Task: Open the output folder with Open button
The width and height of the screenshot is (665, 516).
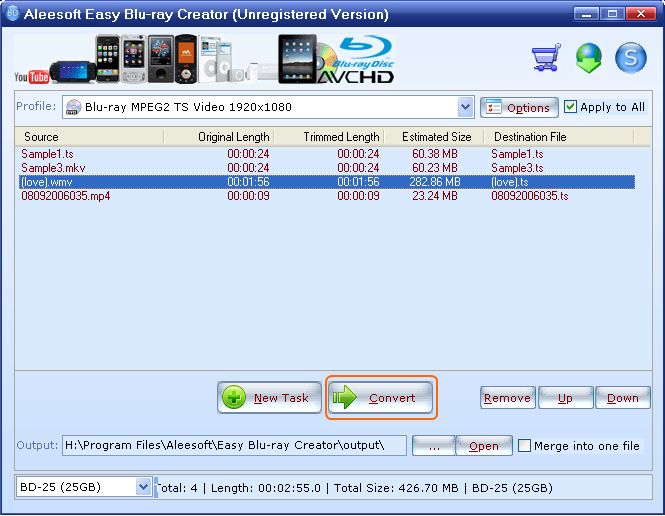Action: [484, 446]
